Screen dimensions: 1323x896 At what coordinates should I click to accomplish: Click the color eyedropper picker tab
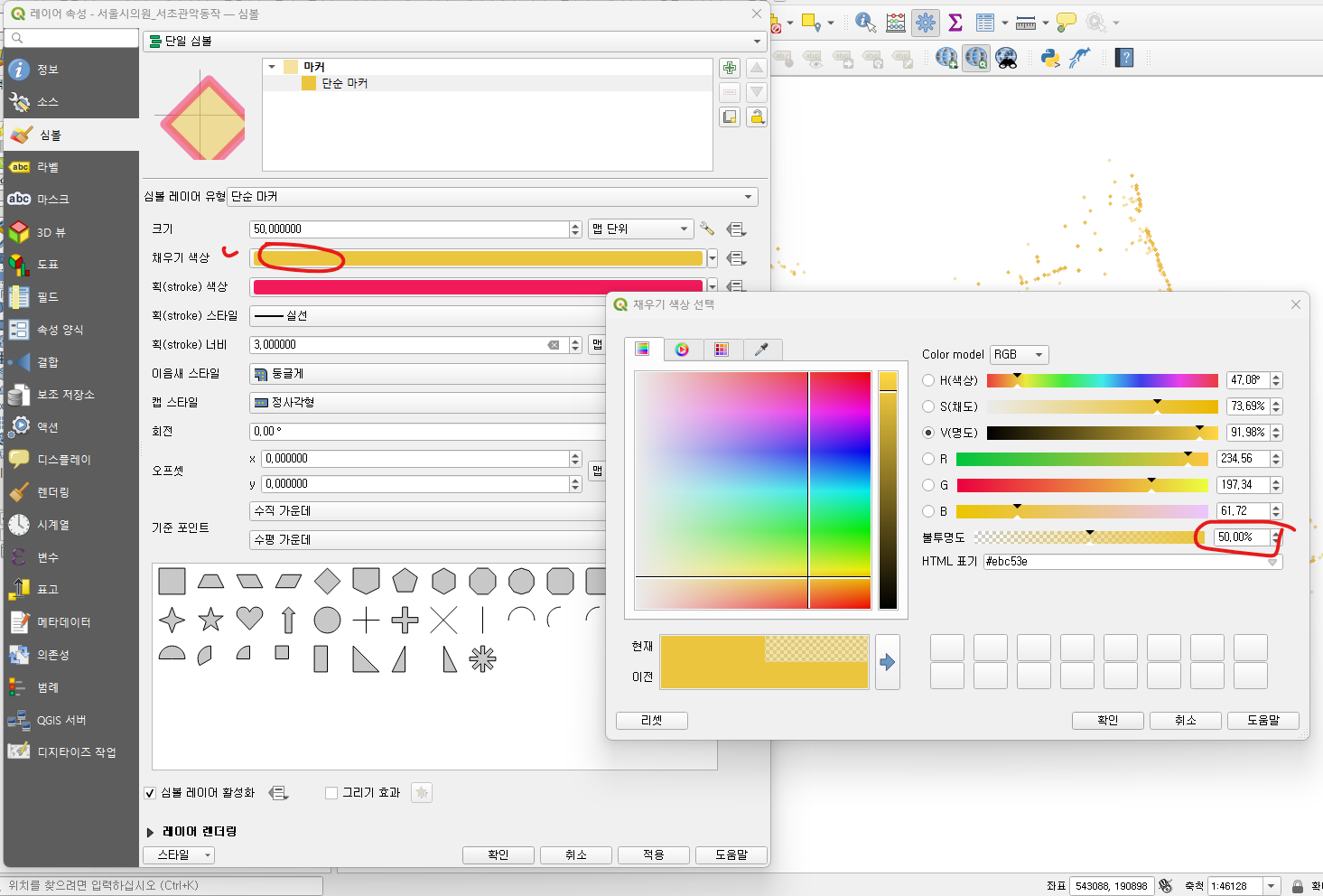click(x=761, y=350)
